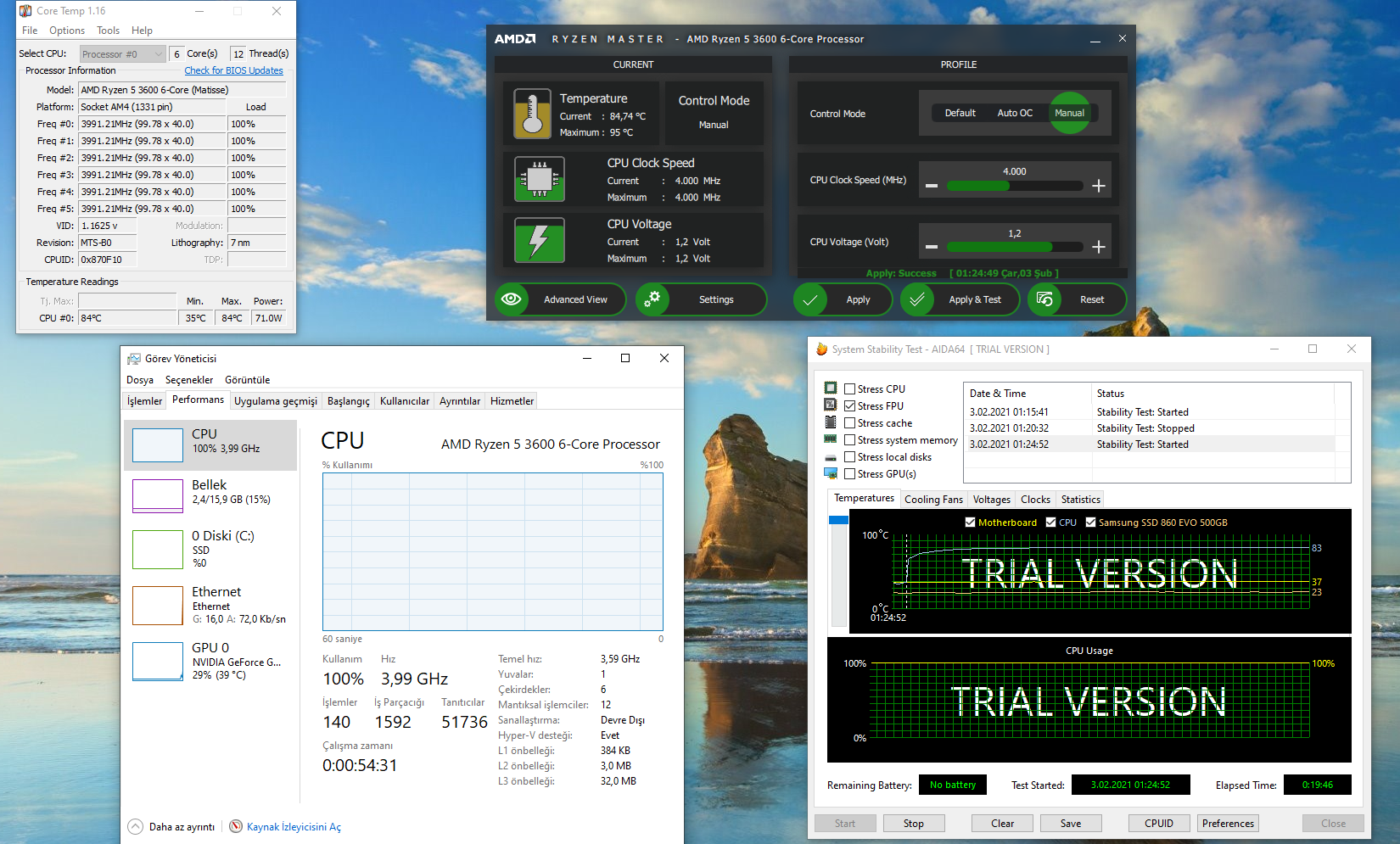The image size is (1400, 844).
Task: Open Preferences in AIDA64 stability test
Action: (1228, 824)
